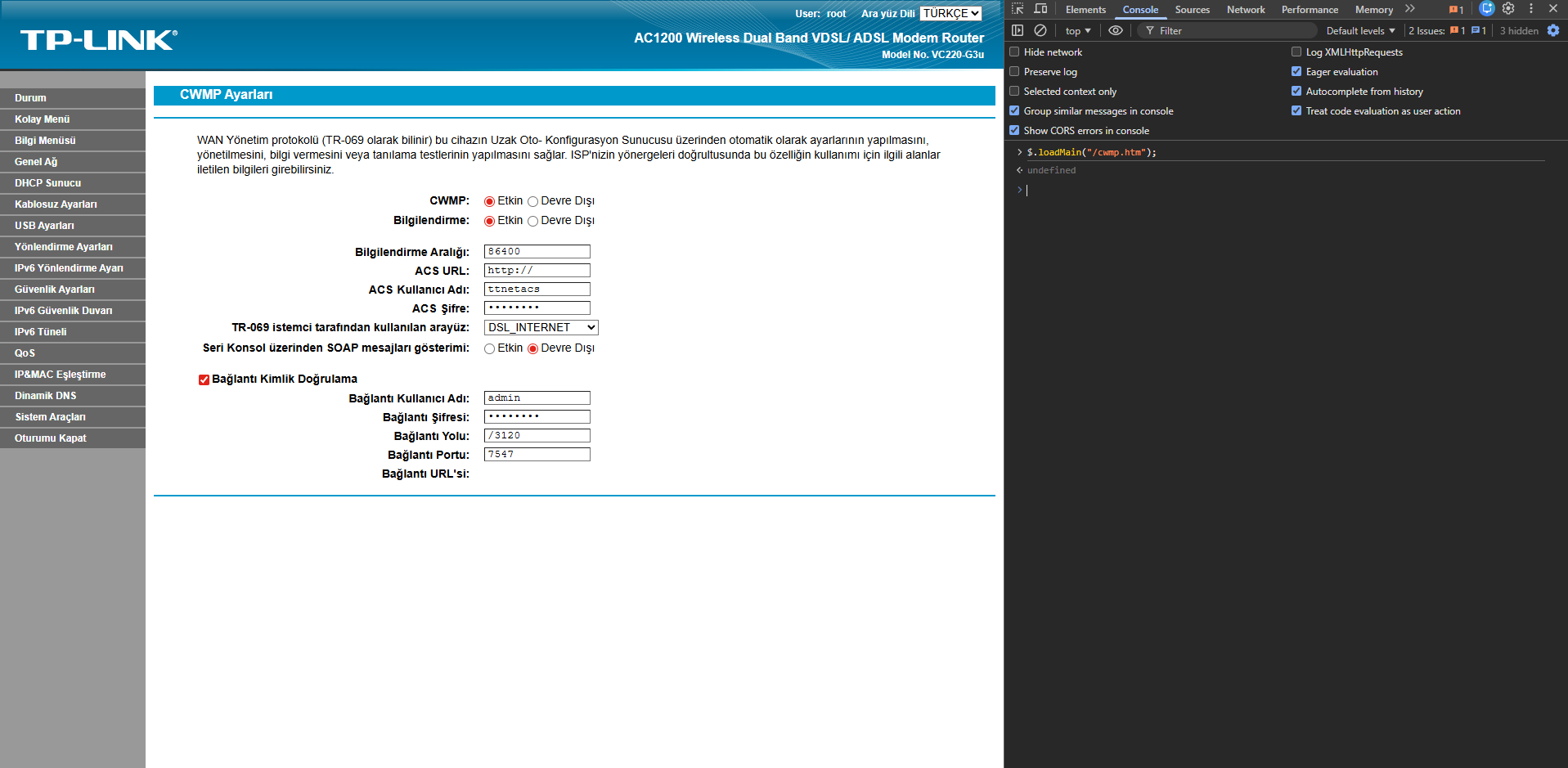The height and width of the screenshot is (768, 1568).
Task: Click the blue message issue count in the console toolbar
Action: pyautogui.click(x=1479, y=31)
